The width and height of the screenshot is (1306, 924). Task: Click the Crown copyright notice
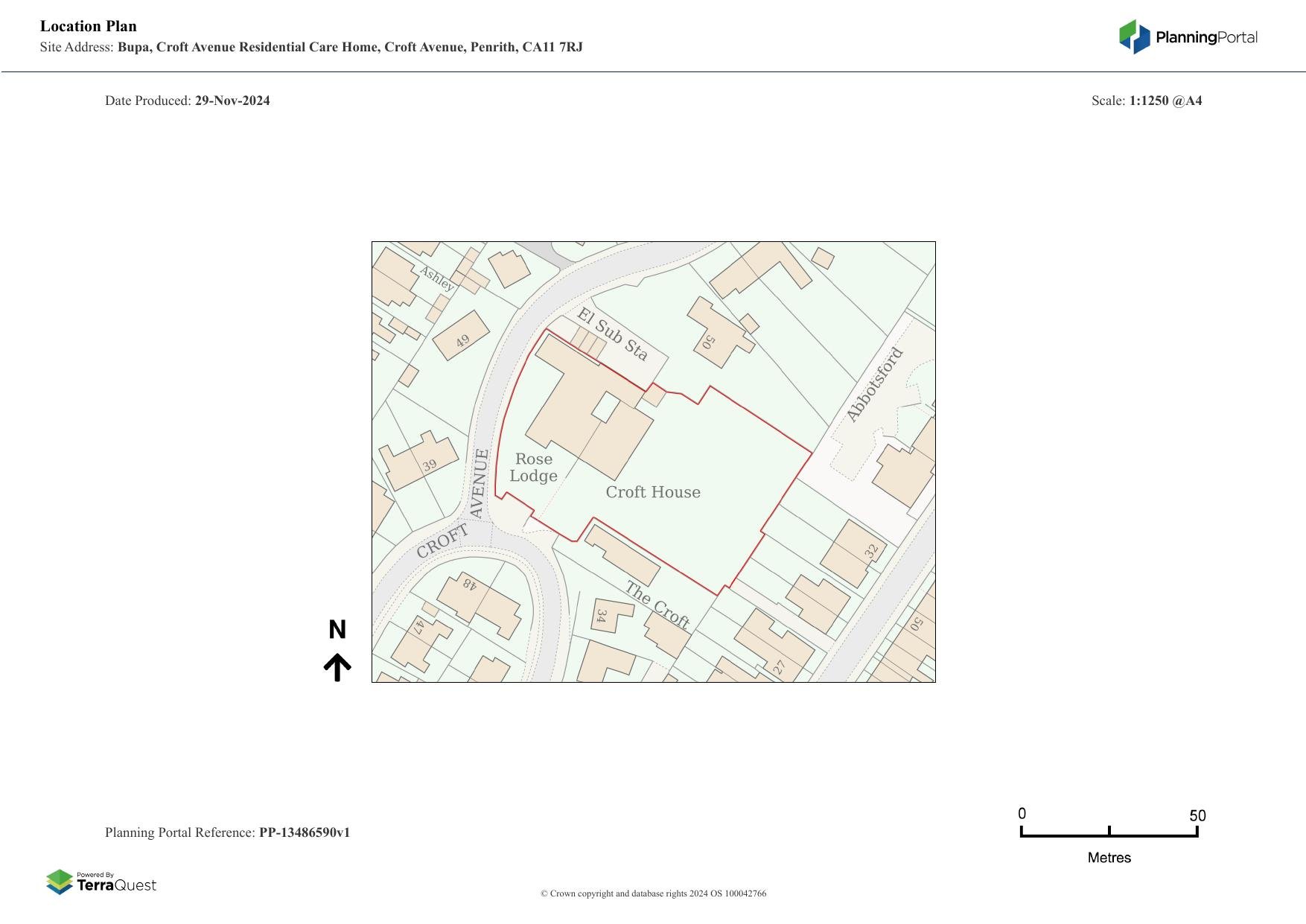point(653,893)
